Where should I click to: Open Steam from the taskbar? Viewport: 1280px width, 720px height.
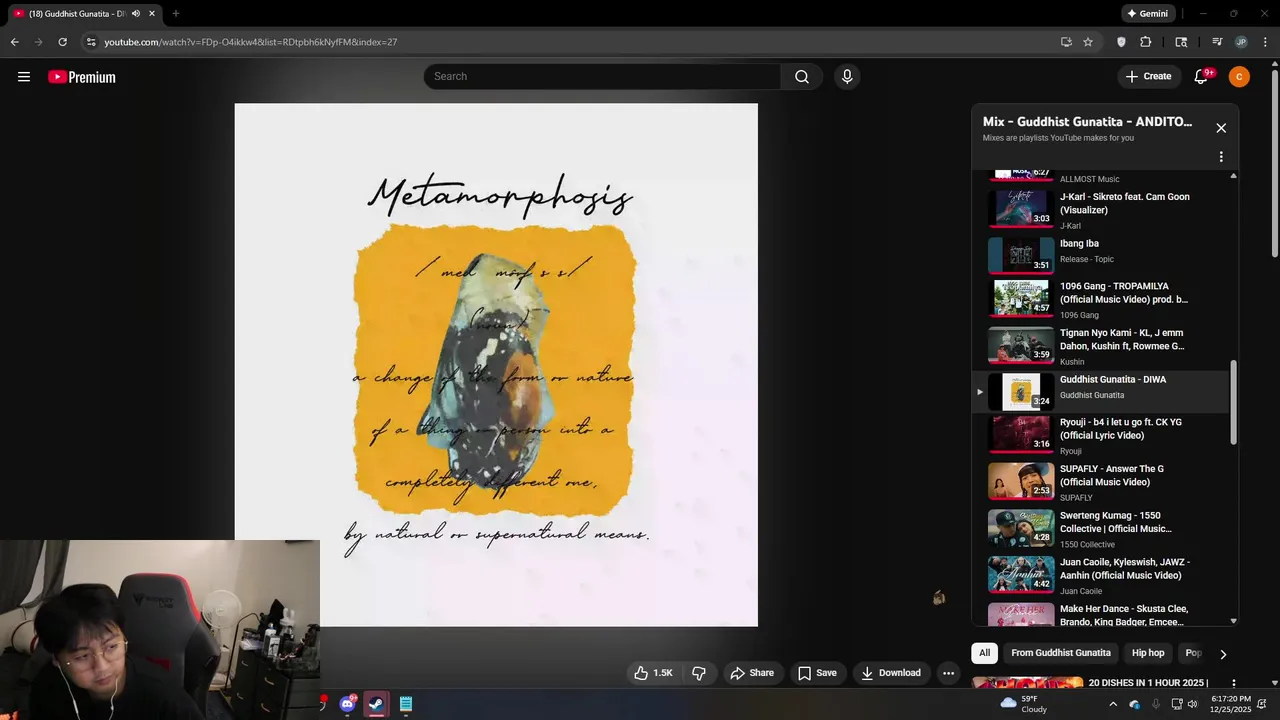376,704
